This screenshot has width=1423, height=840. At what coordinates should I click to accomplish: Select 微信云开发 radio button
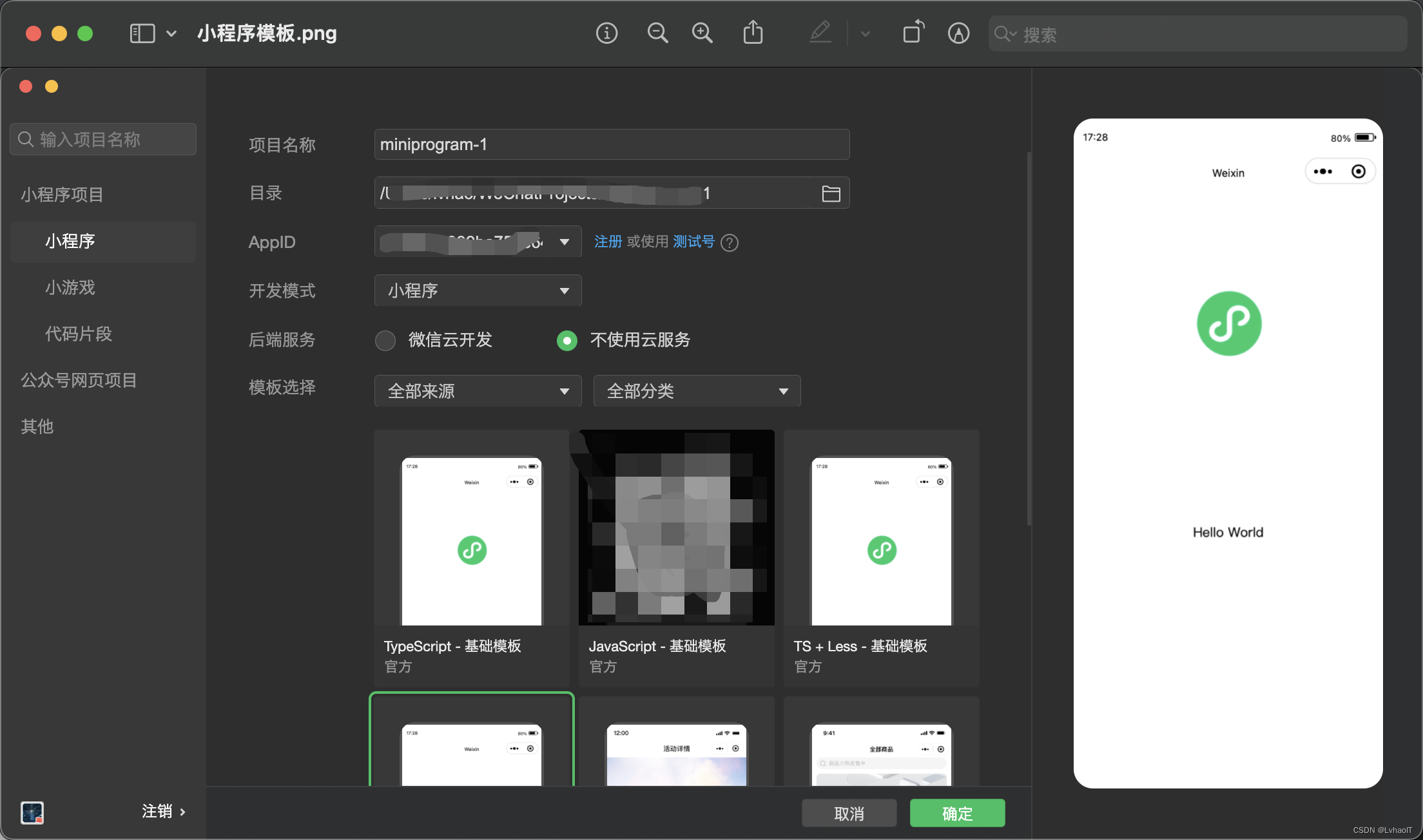(385, 340)
